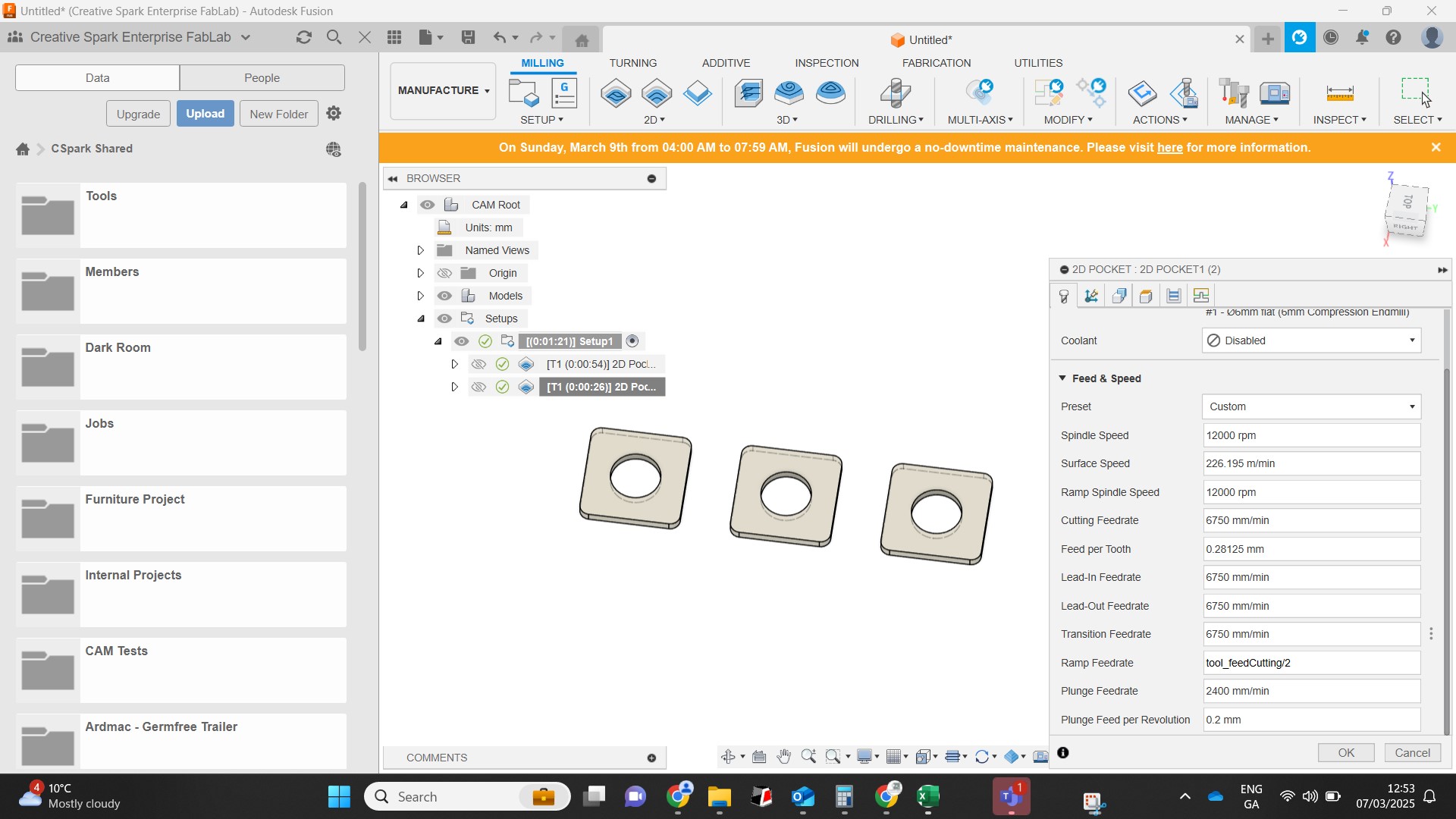The image size is (1456, 819).
Task: Click the Post Process icon
Action: (1184, 93)
